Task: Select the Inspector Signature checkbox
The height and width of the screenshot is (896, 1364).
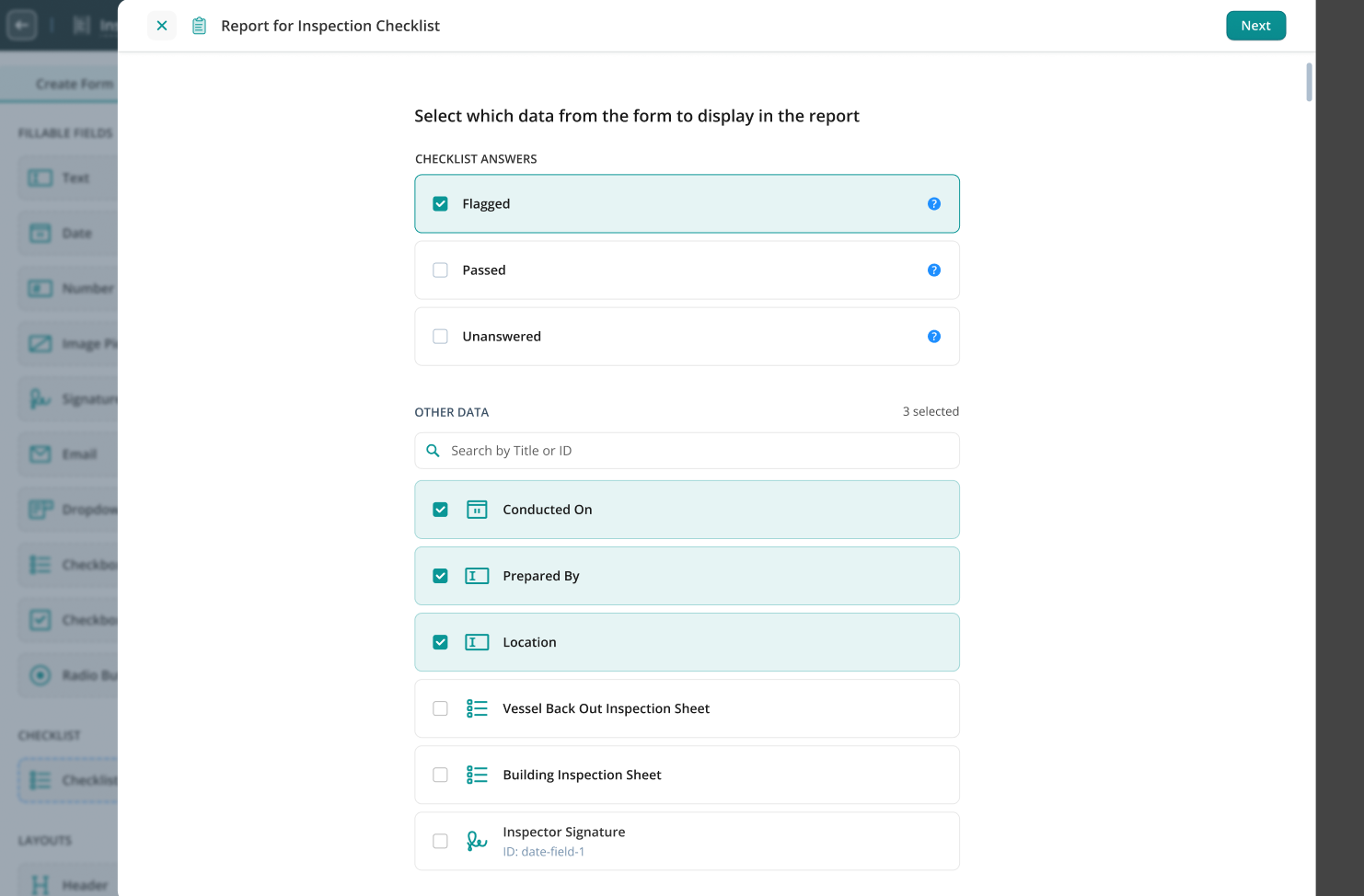Action: (441, 841)
